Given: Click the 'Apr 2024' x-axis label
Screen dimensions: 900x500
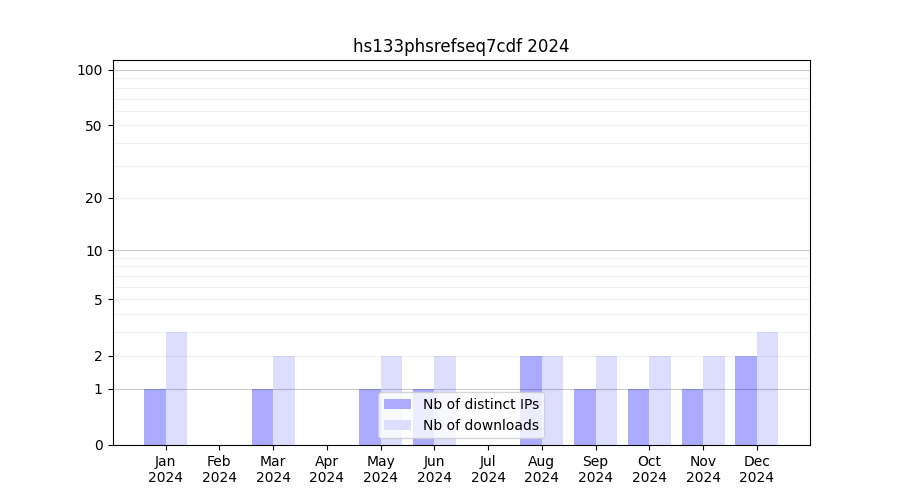Looking at the screenshot, I should click(327, 469).
